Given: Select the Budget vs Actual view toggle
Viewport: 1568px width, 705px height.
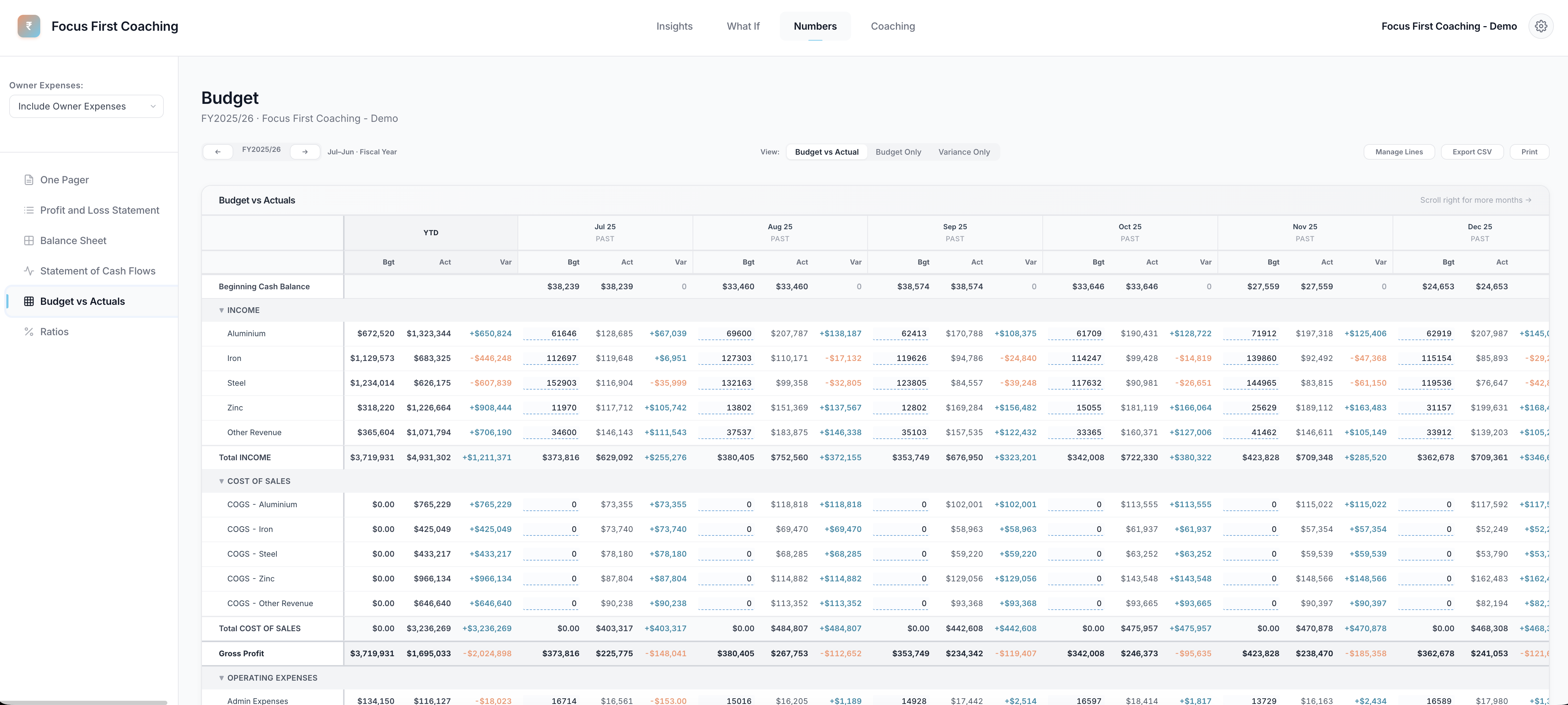Looking at the screenshot, I should [827, 152].
